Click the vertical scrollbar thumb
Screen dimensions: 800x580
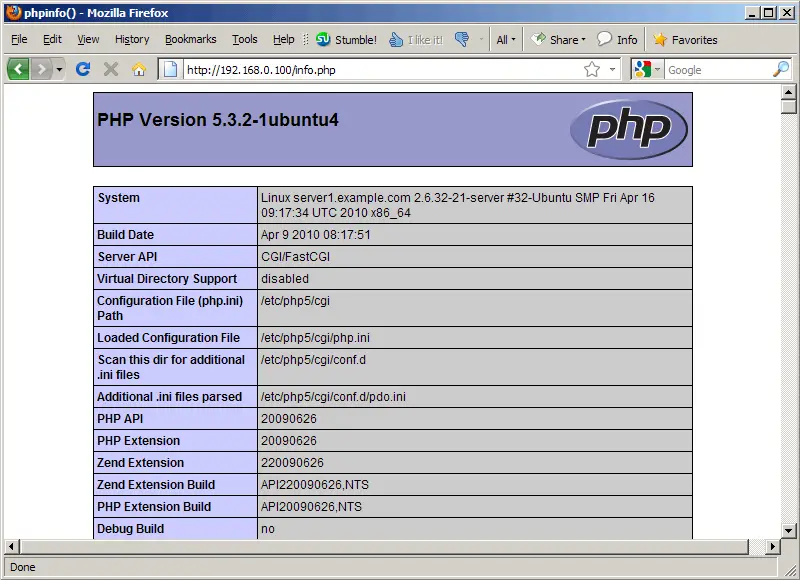coord(788,107)
